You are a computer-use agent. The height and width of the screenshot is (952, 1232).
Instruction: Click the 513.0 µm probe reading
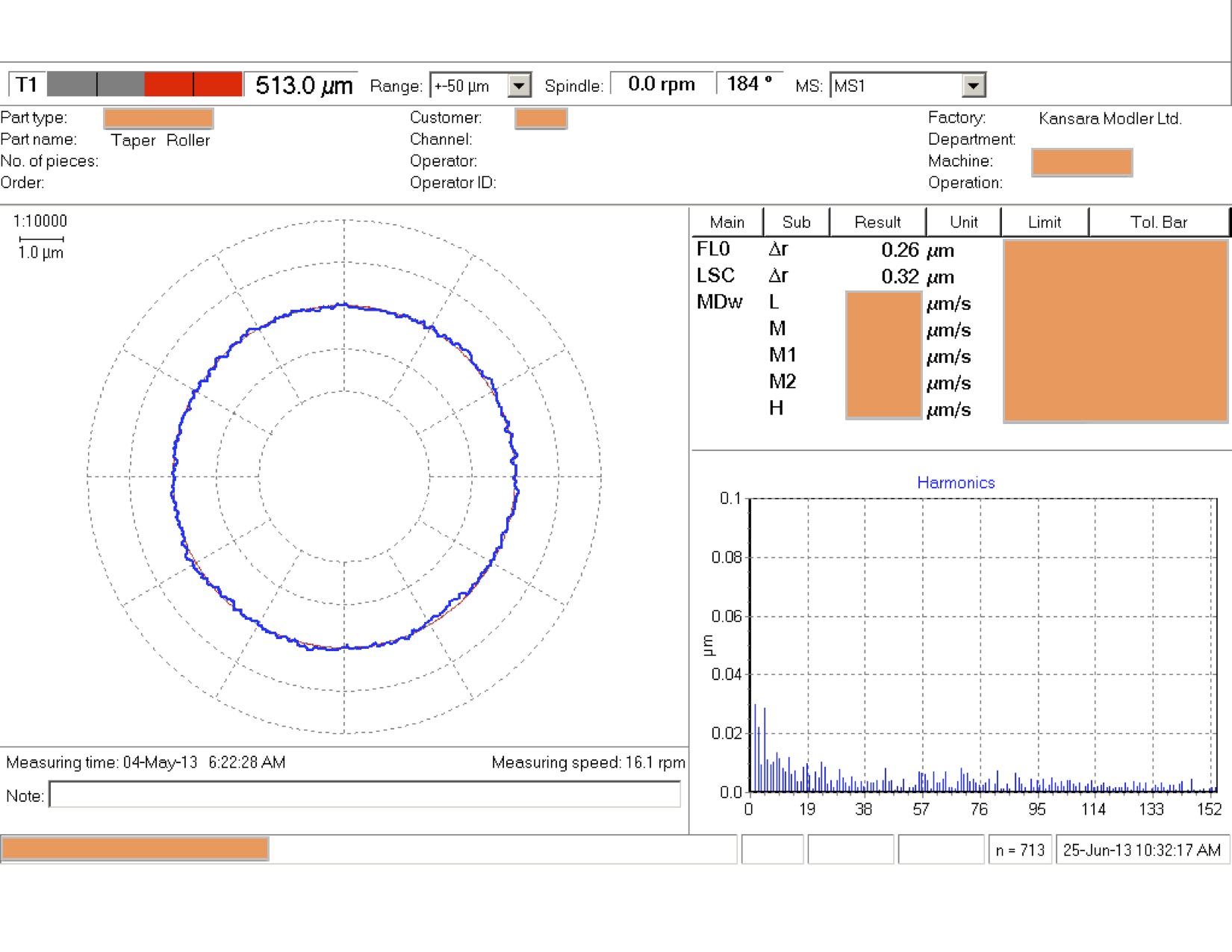303,85
